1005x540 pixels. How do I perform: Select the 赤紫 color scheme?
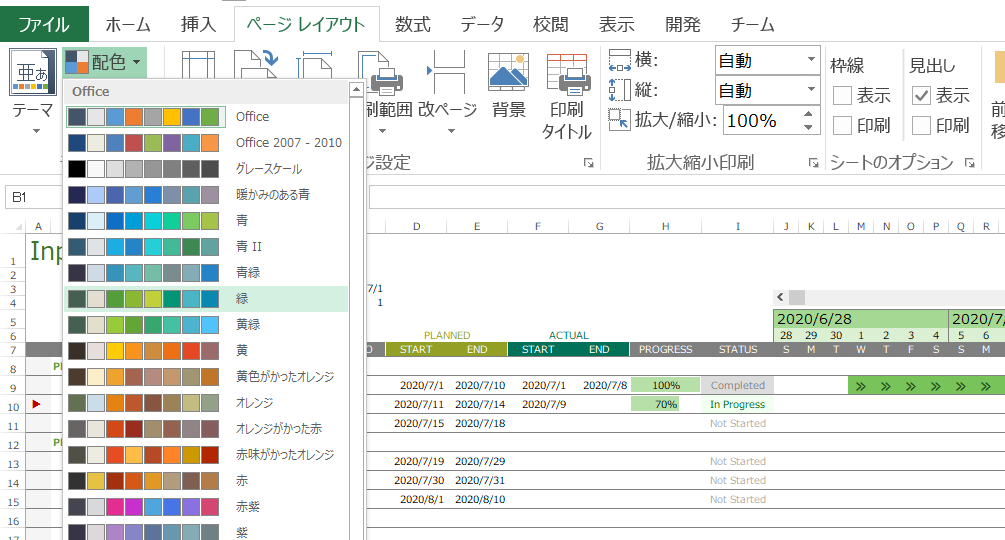pos(206,507)
